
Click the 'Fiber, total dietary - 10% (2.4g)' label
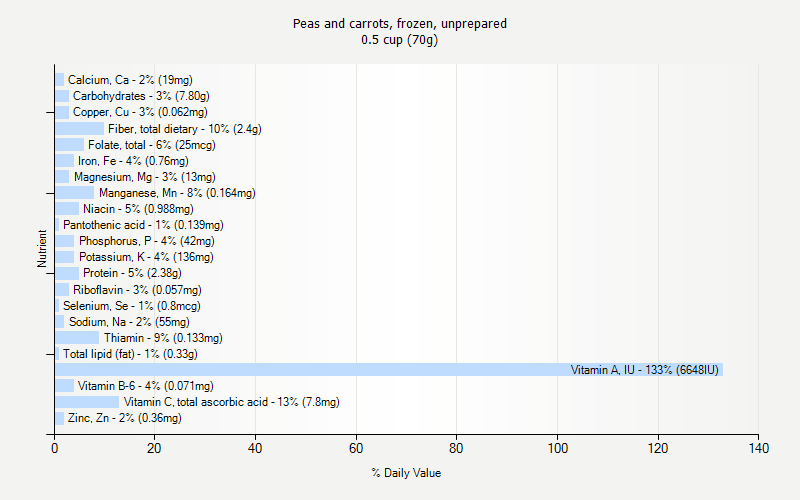coord(185,129)
